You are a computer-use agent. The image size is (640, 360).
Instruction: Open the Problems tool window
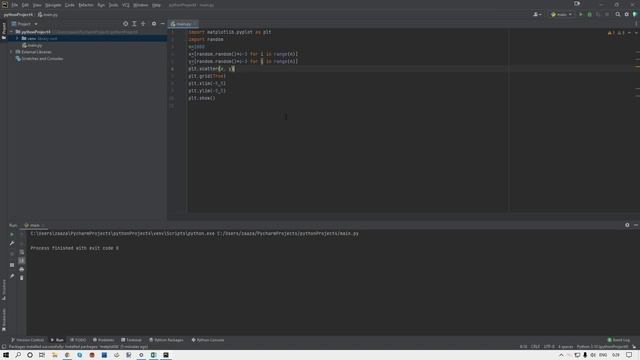104,340
